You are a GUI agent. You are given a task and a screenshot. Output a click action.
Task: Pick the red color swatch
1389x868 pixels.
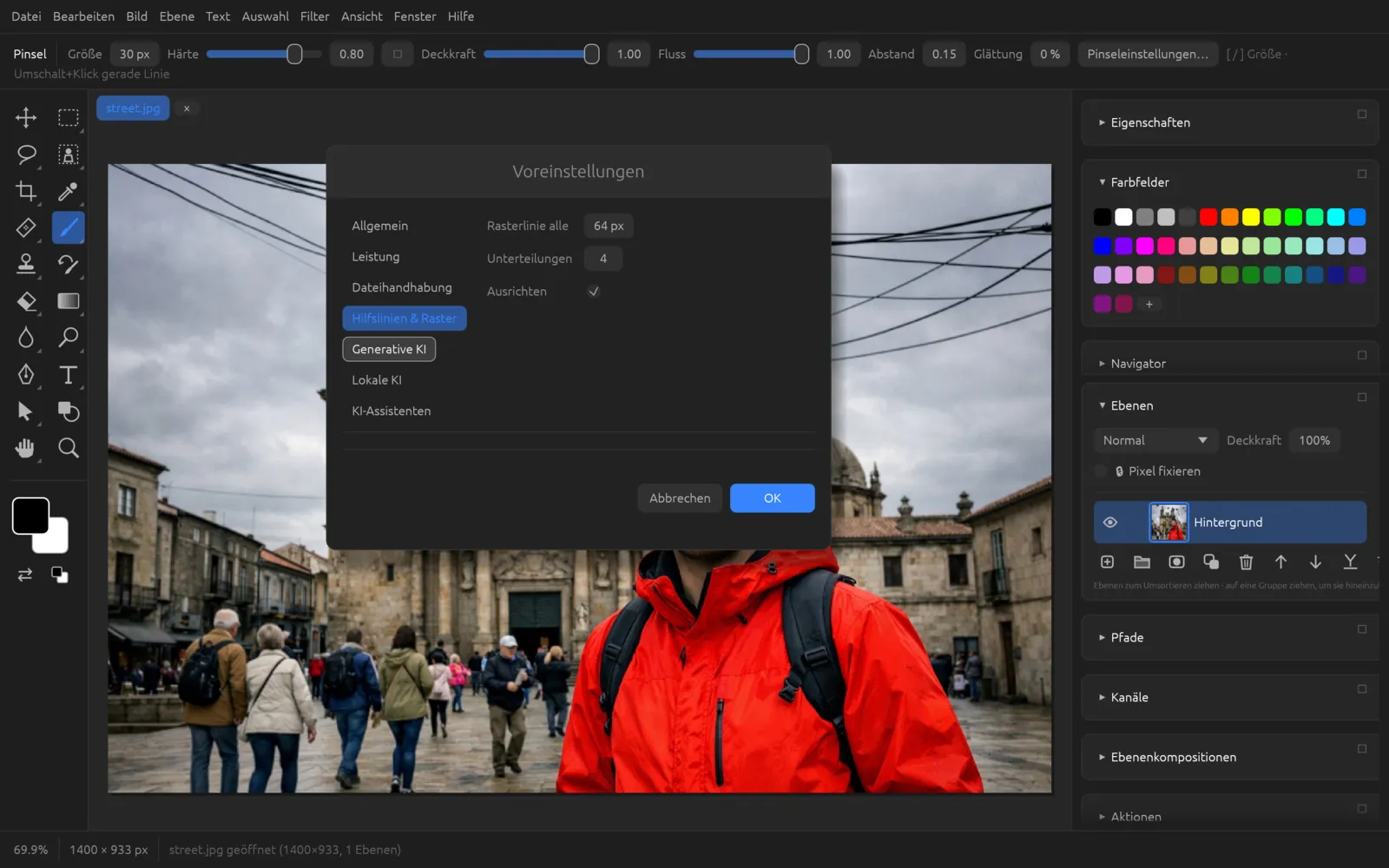[1208, 217]
